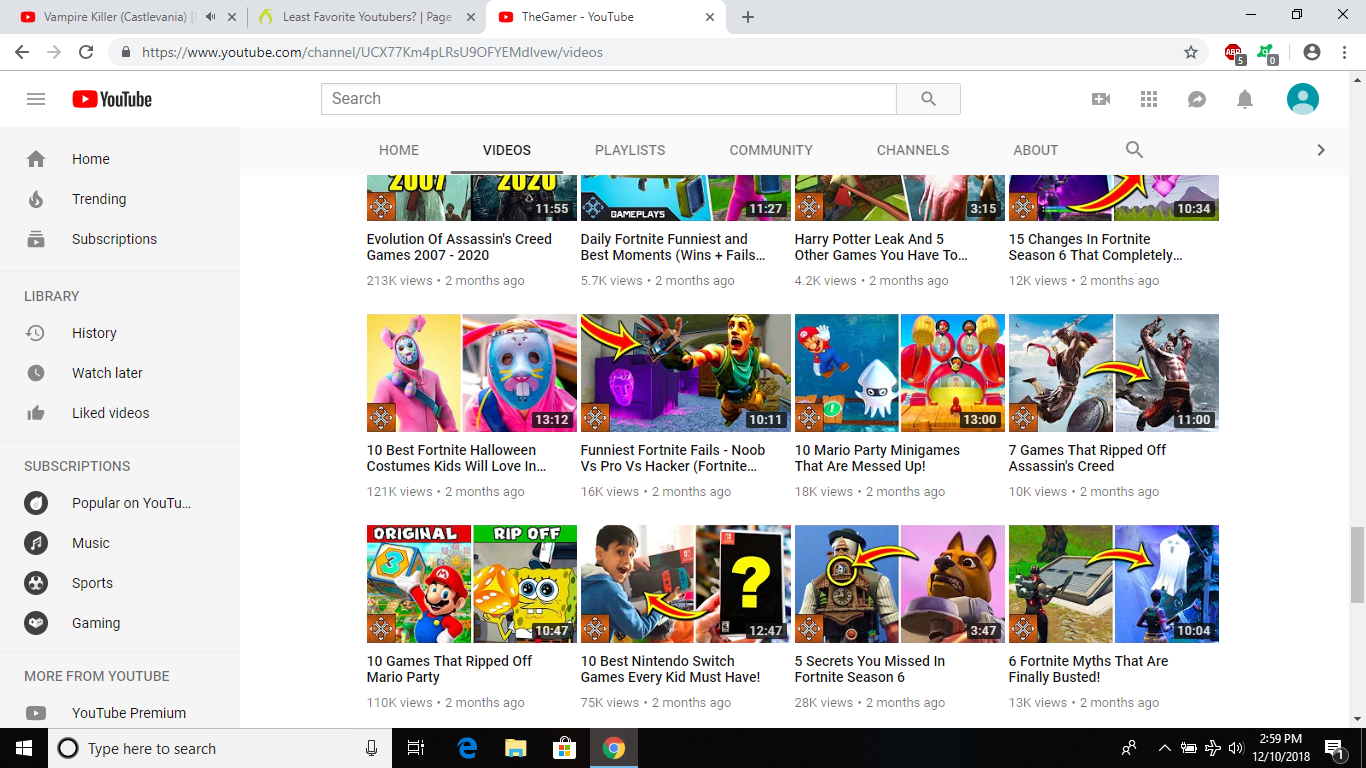This screenshot has height=768, width=1366.
Task: Search within channel magnifier icon
Action: 1134,149
